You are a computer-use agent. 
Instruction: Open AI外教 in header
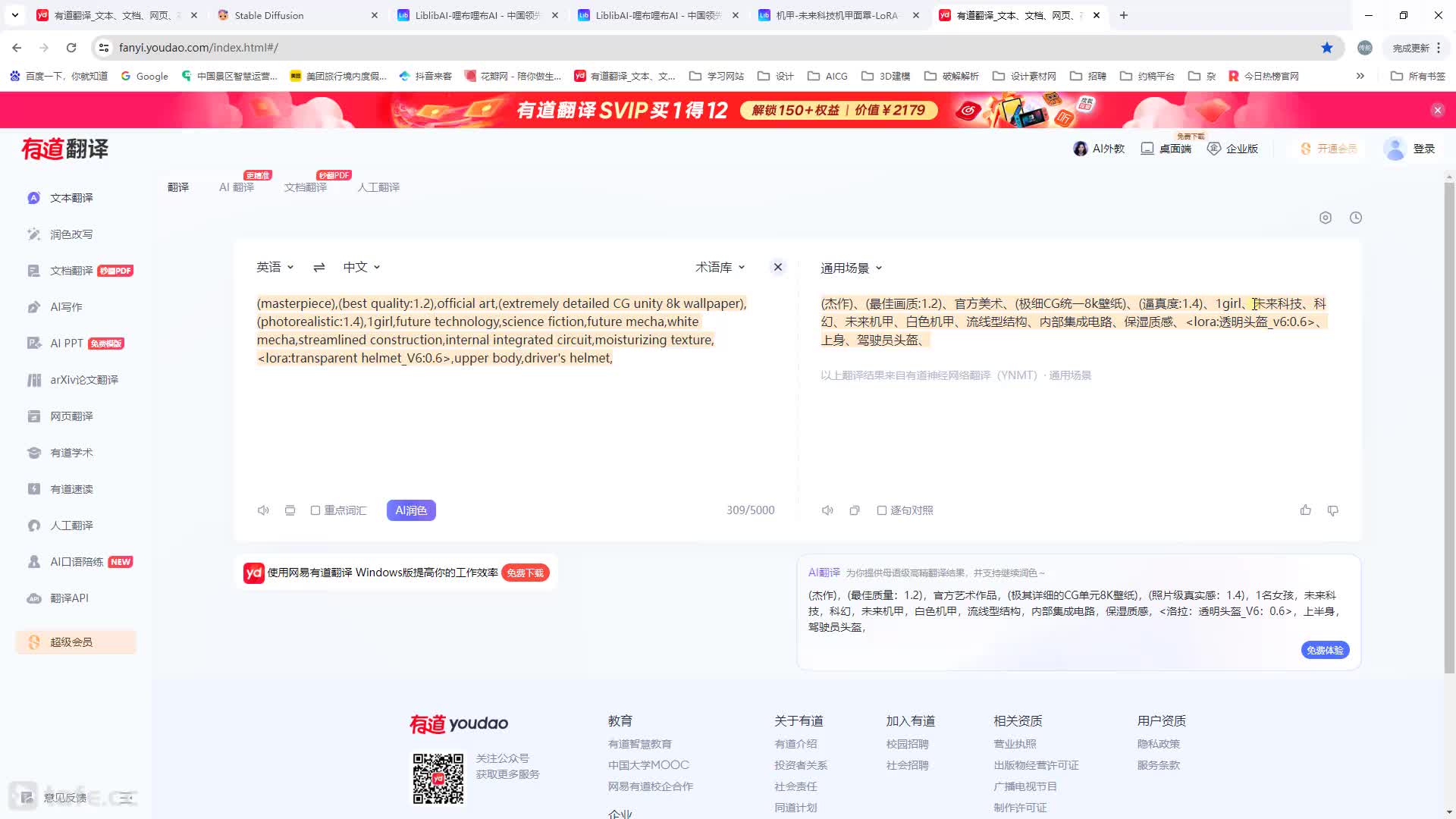tap(1099, 149)
